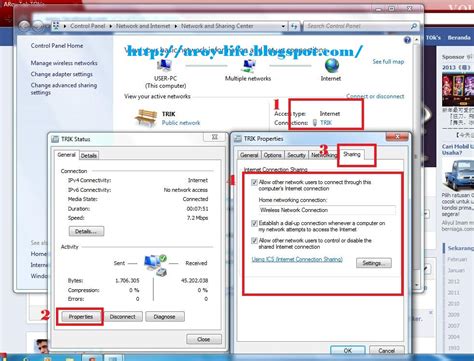The image size is (474, 361).
Task: Click Connect or disconnect link
Action: 375,96
